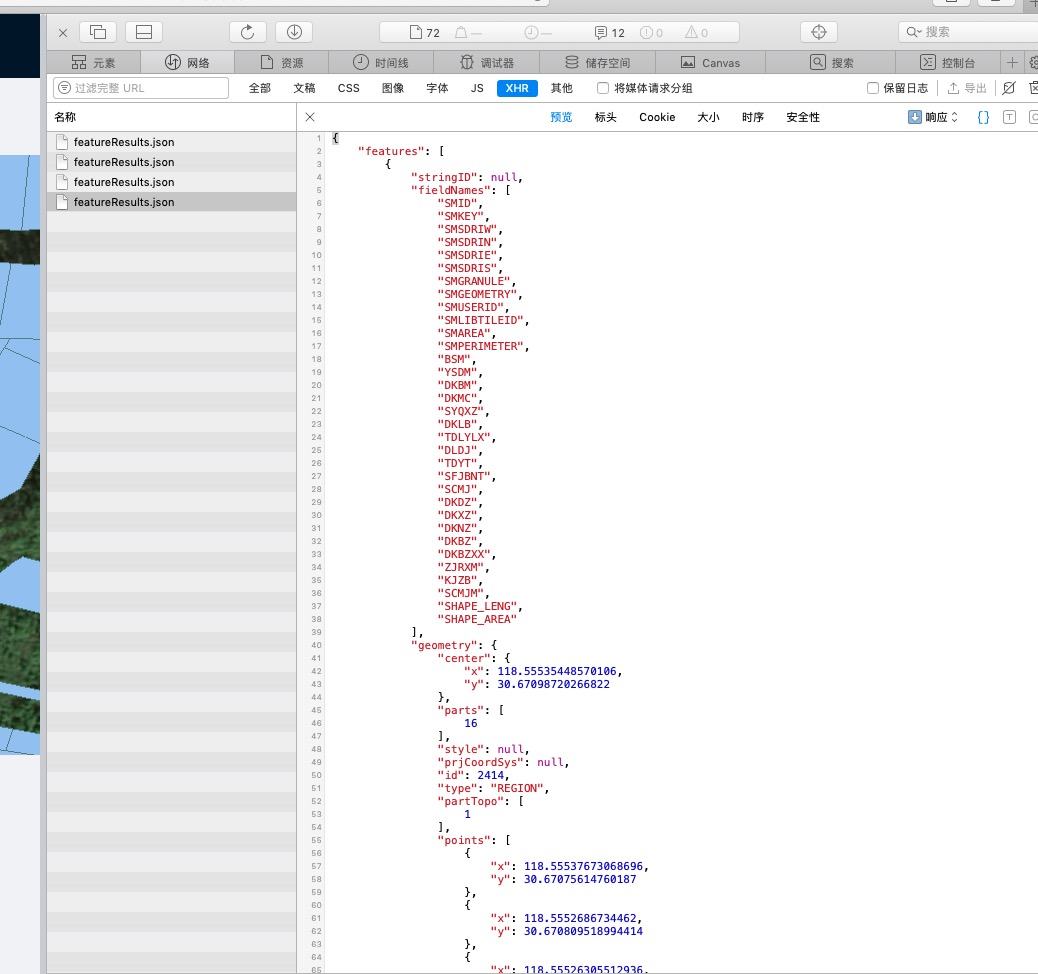This screenshot has height=974, width=1038.
Task: Click the "fieldNames" key in JSON
Action: [453, 190]
